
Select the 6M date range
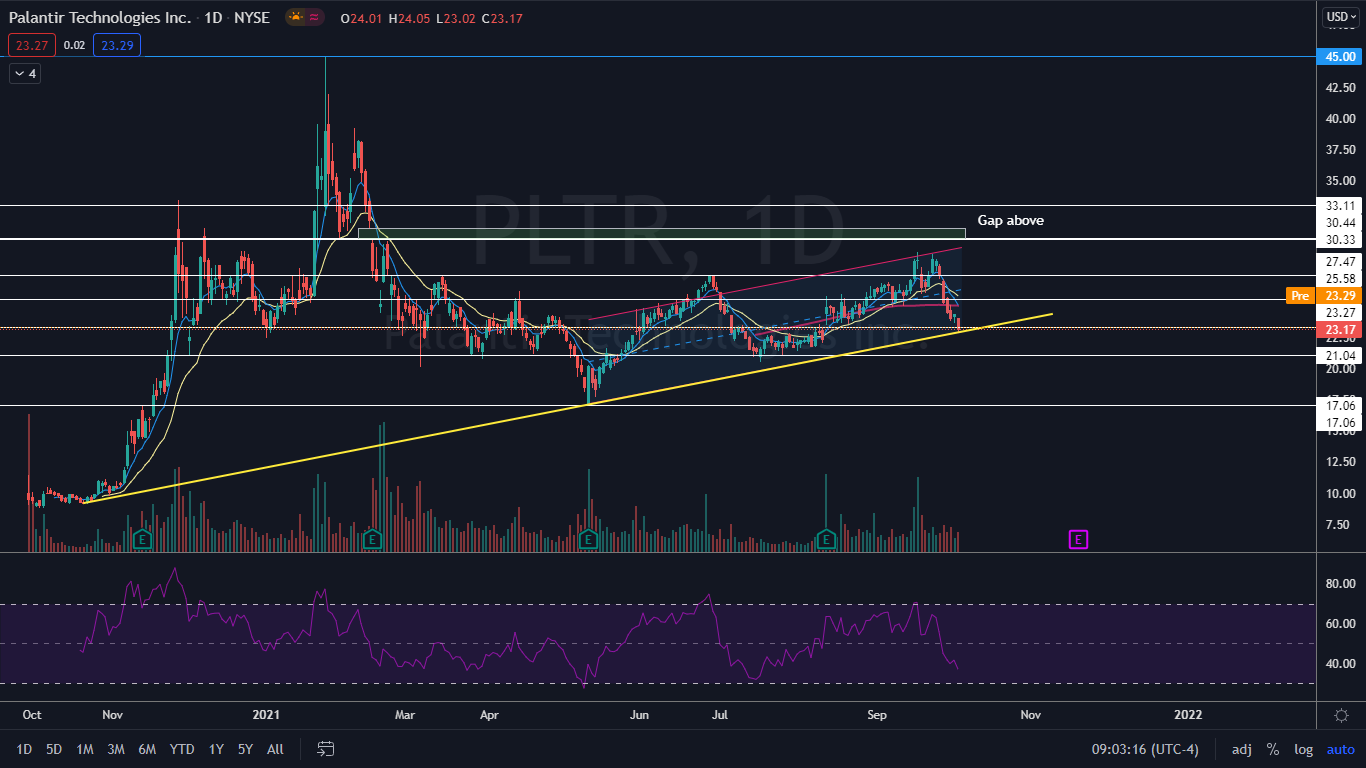147,749
